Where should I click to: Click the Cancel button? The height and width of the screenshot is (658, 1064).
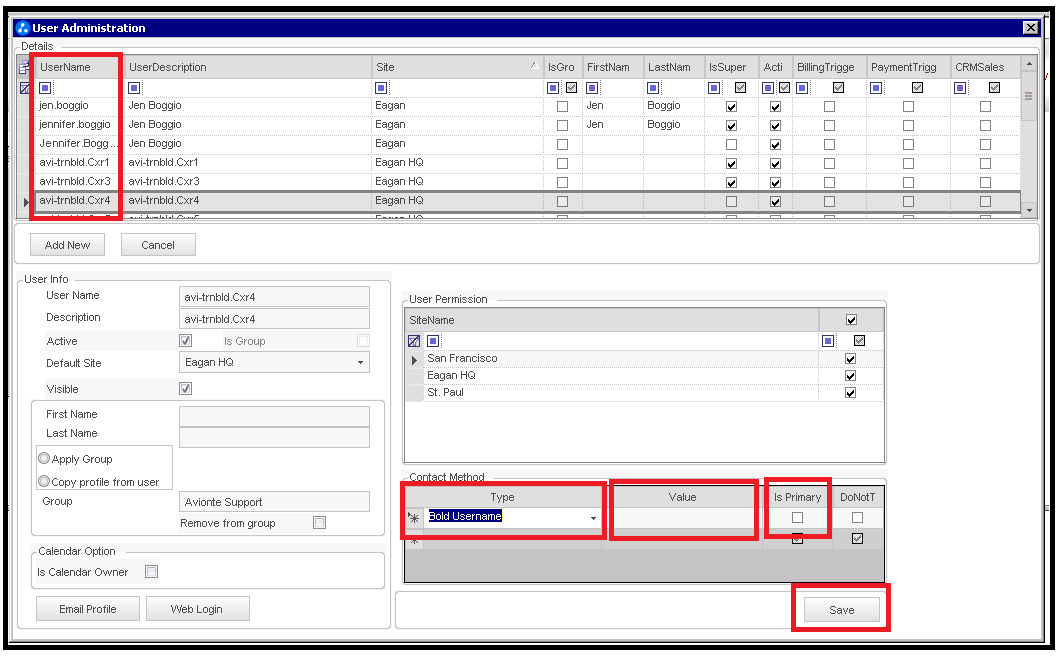pyautogui.click(x=158, y=245)
